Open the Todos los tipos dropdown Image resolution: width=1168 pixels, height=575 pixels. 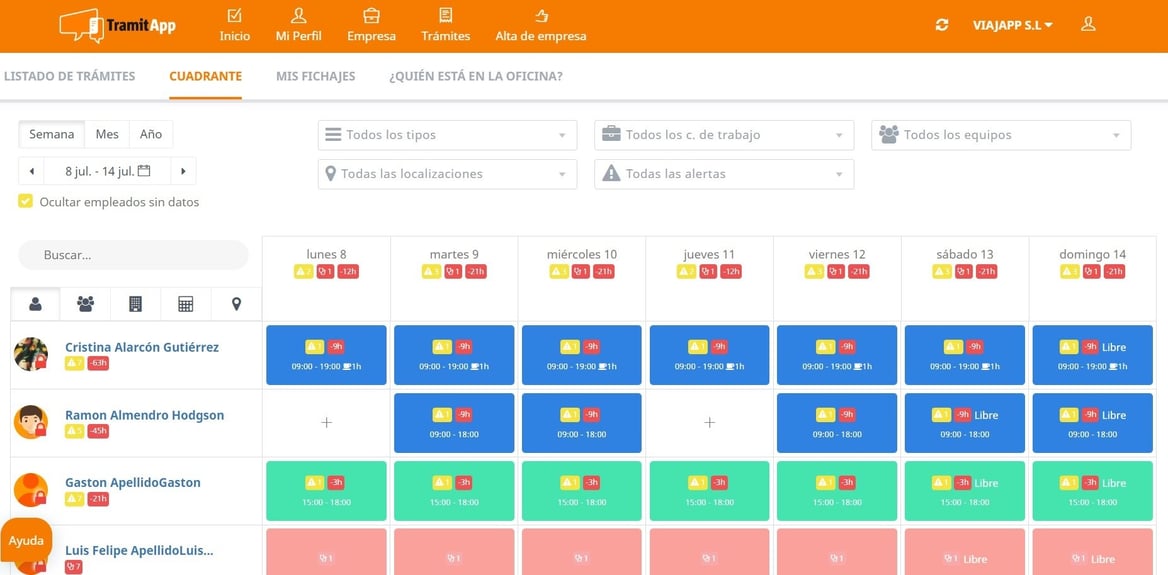(x=447, y=136)
